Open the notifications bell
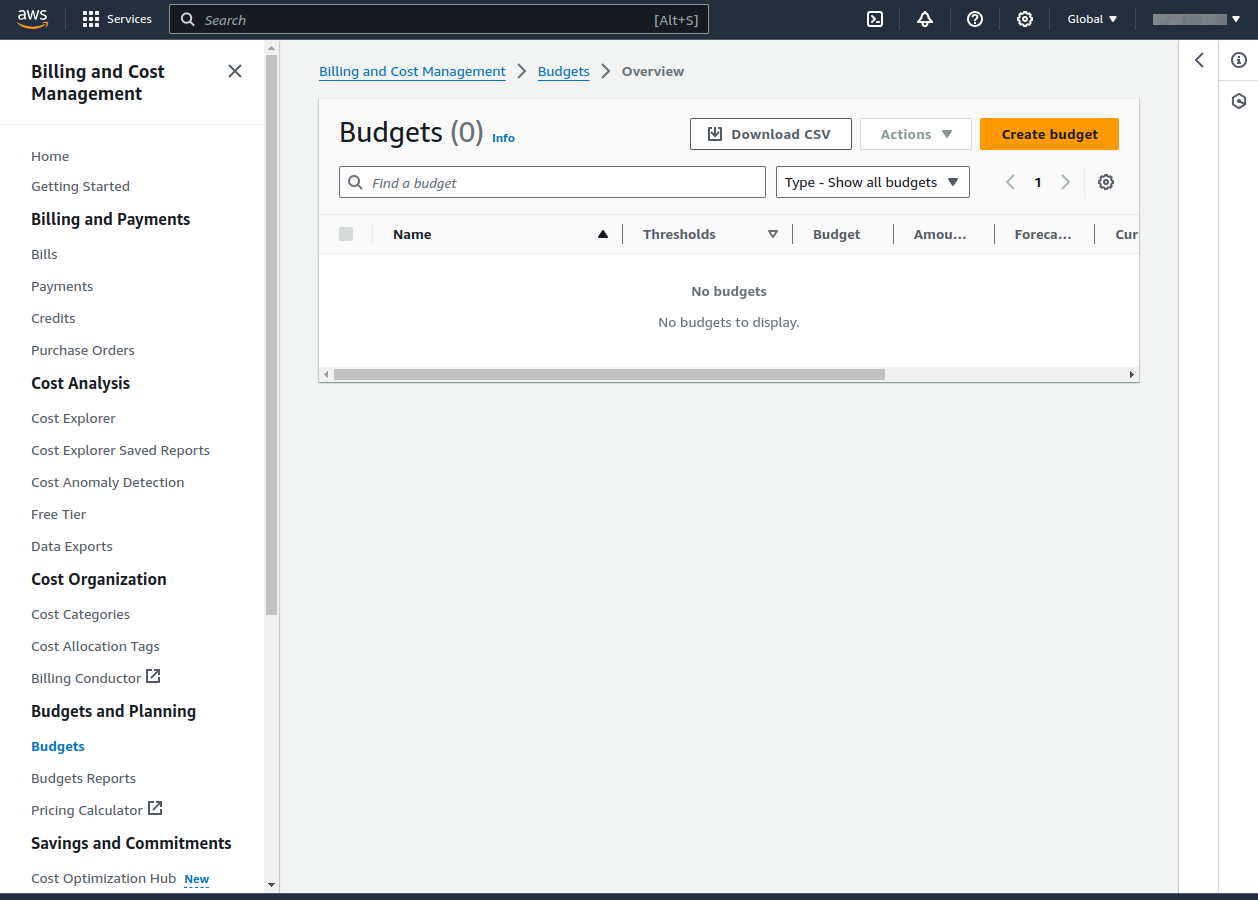1258x900 pixels. pyautogui.click(x=925, y=19)
